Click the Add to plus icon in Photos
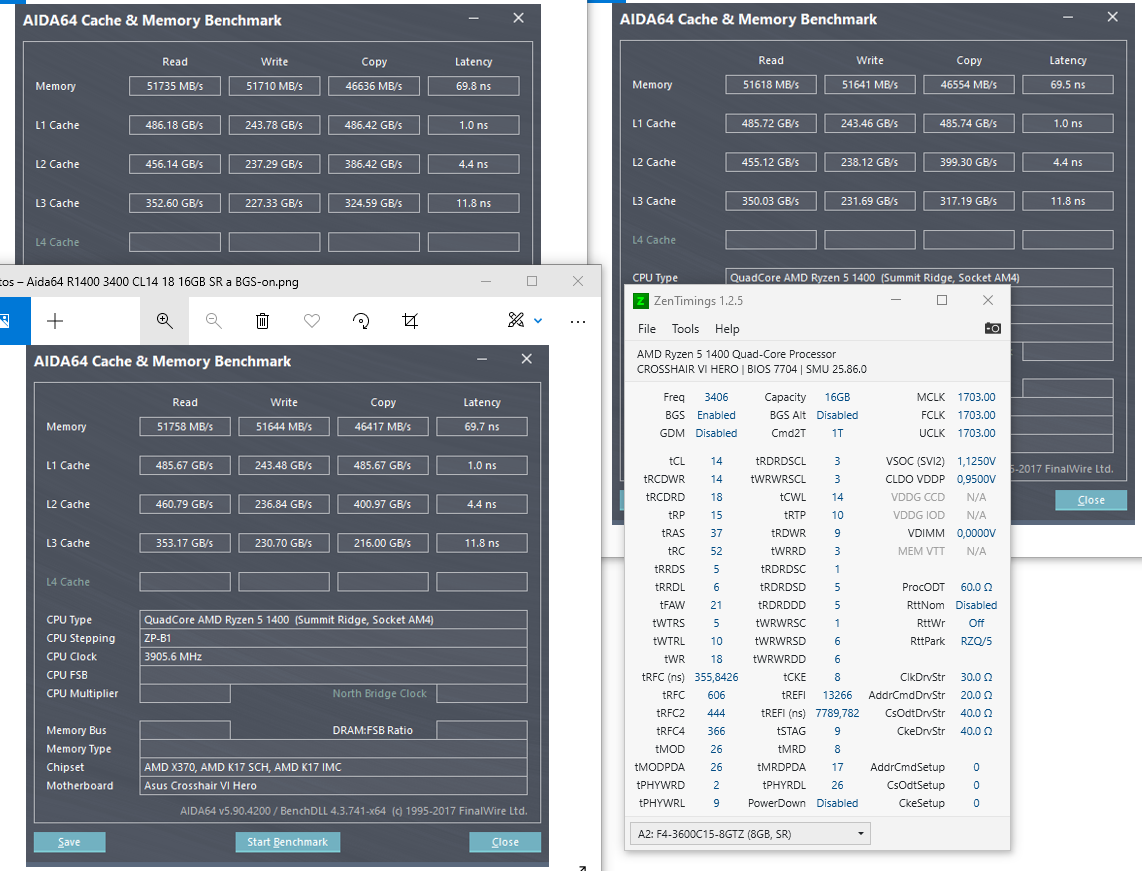 pyautogui.click(x=55, y=321)
